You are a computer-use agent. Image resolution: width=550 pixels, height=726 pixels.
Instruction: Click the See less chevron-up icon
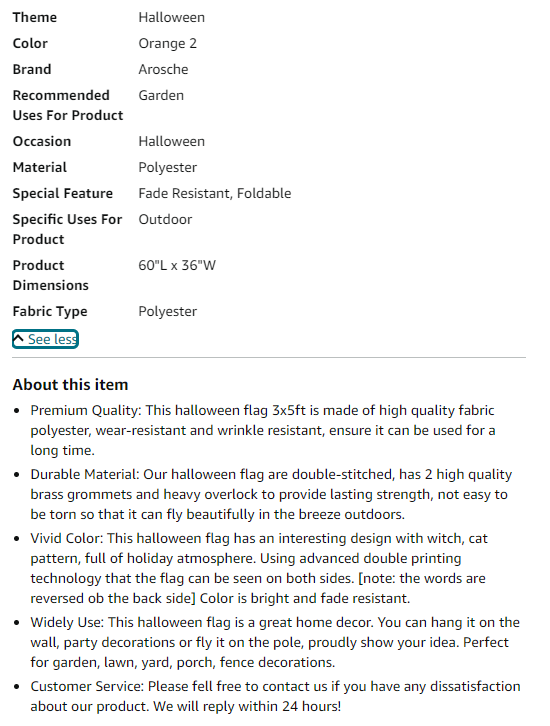pyautogui.click(x=19, y=338)
